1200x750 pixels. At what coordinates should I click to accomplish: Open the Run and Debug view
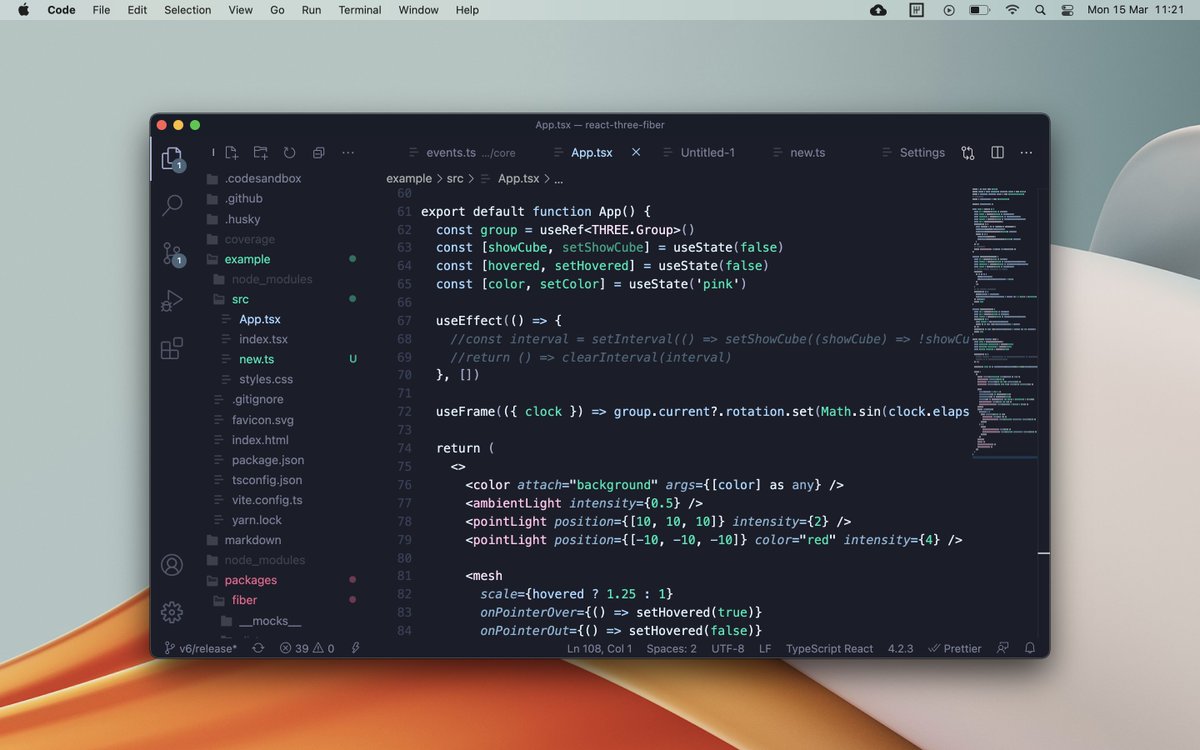point(172,300)
